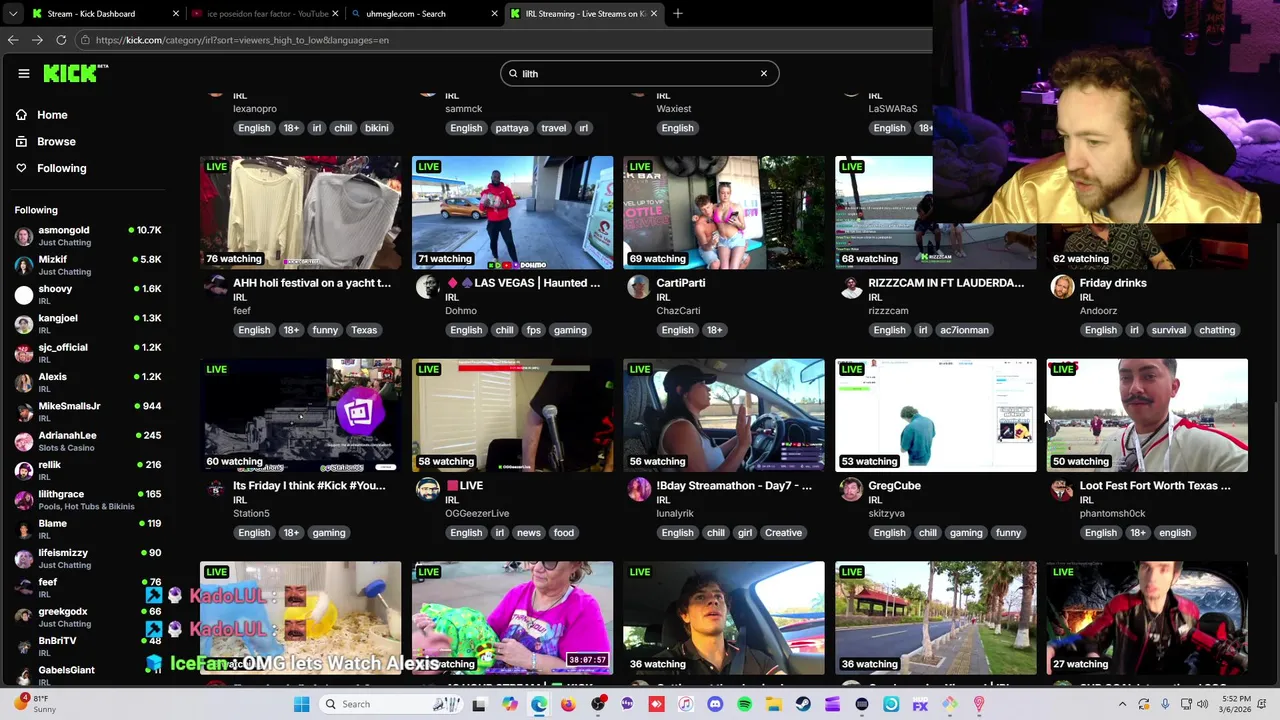Screen dimensions: 1280x720
Task: Open lifeismizzy channel in sidebar
Action: click(x=87, y=558)
